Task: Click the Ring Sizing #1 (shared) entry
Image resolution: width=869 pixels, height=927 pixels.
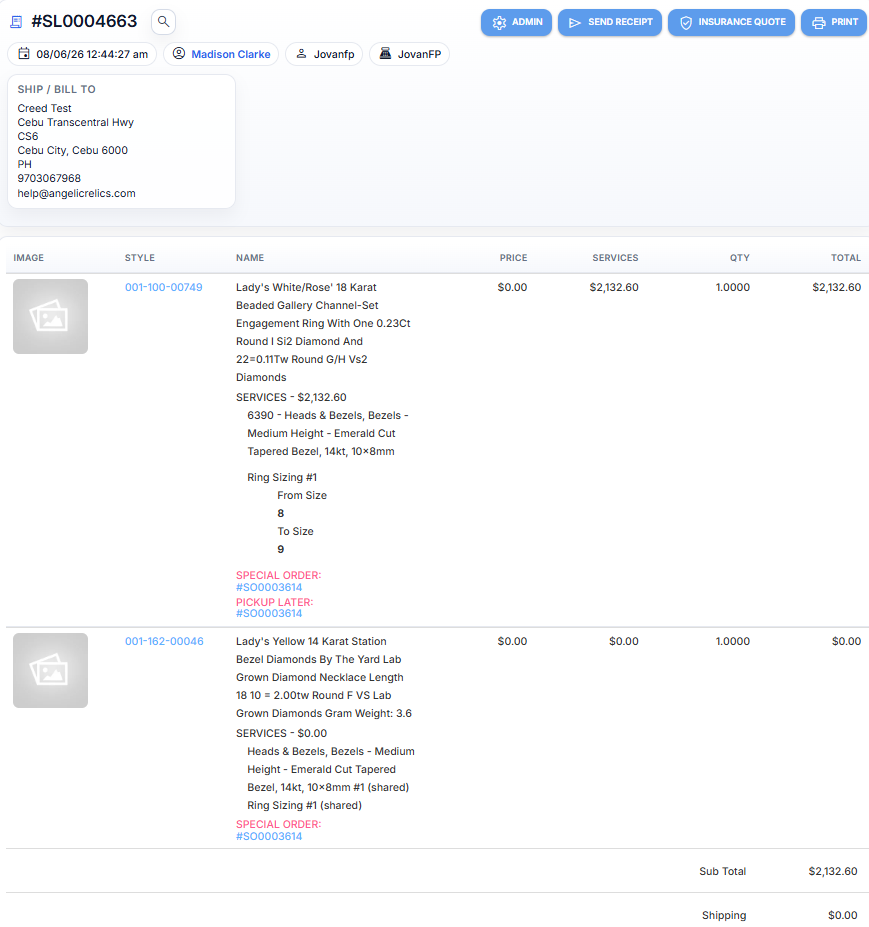Action: 304,805
